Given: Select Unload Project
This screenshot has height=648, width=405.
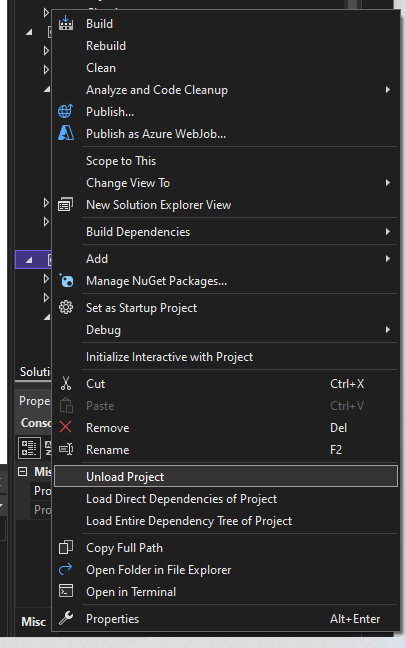Looking at the screenshot, I should point(226,476).
